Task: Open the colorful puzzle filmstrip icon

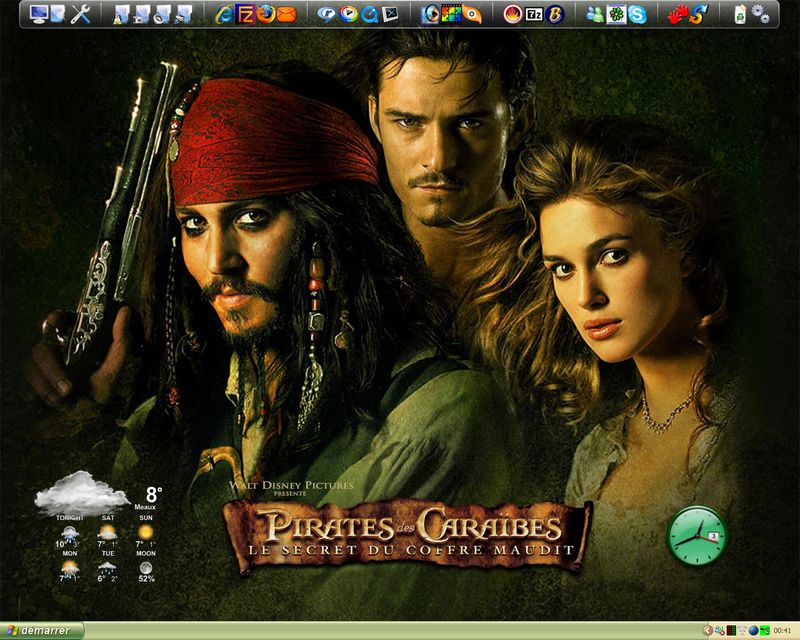Action: (451, 14)
